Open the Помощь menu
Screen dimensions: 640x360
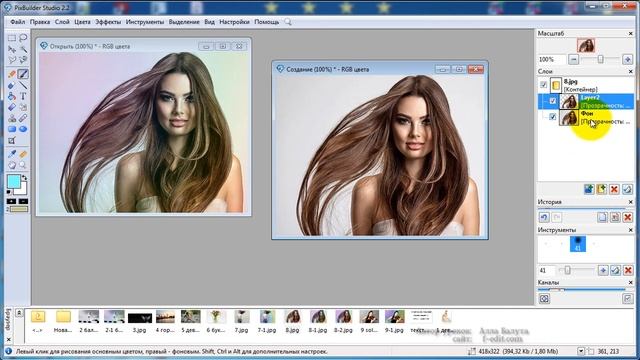pos(267,22)
